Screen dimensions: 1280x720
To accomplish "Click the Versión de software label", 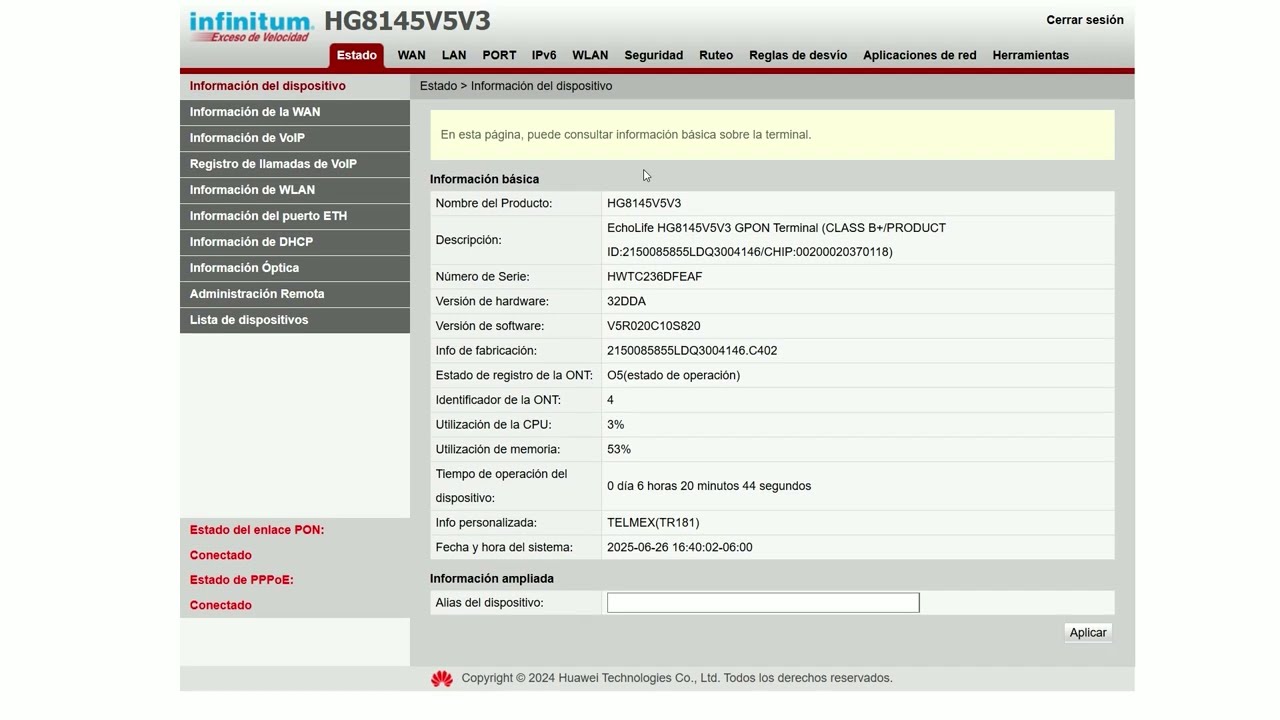I will coord(490,326).
